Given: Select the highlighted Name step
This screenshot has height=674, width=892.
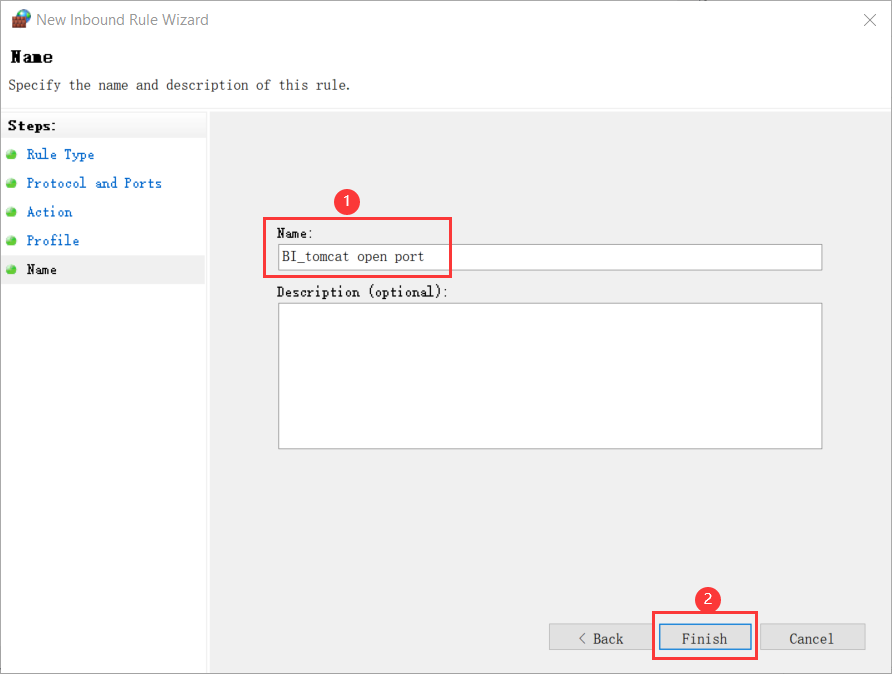Looking at the screenshot, I should (x=42, y=269).
